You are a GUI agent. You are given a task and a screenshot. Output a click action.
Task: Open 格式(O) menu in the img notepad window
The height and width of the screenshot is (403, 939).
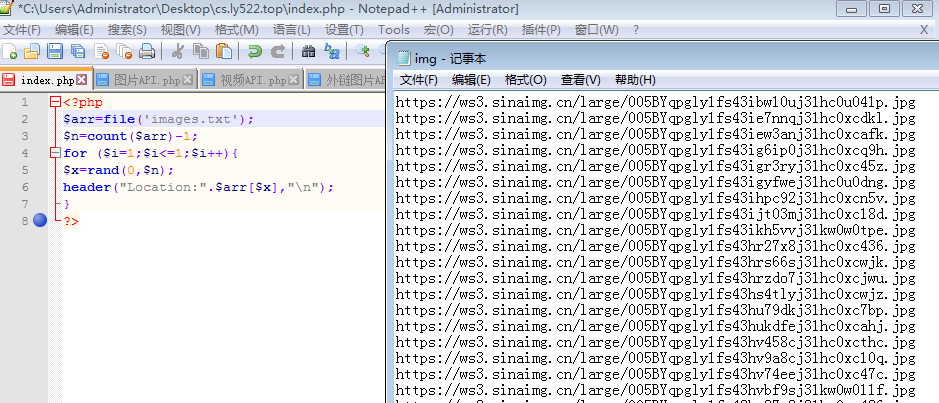(x=525, y=80)
